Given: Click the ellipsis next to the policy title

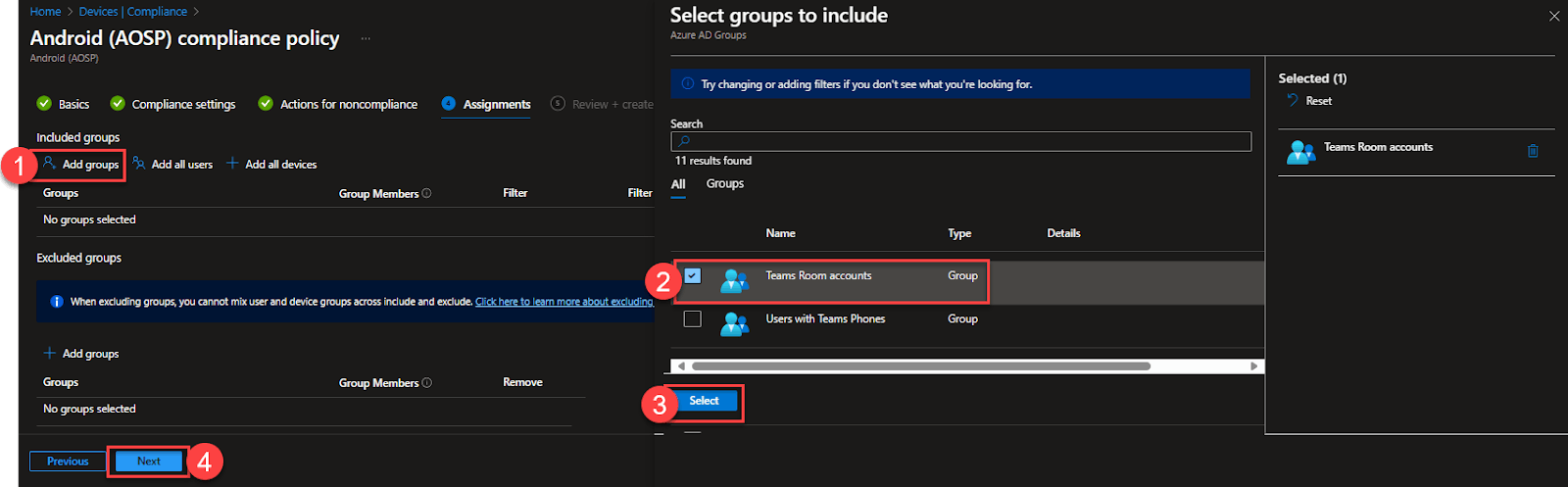Looking at the screenshot, I should pos(366,39).
